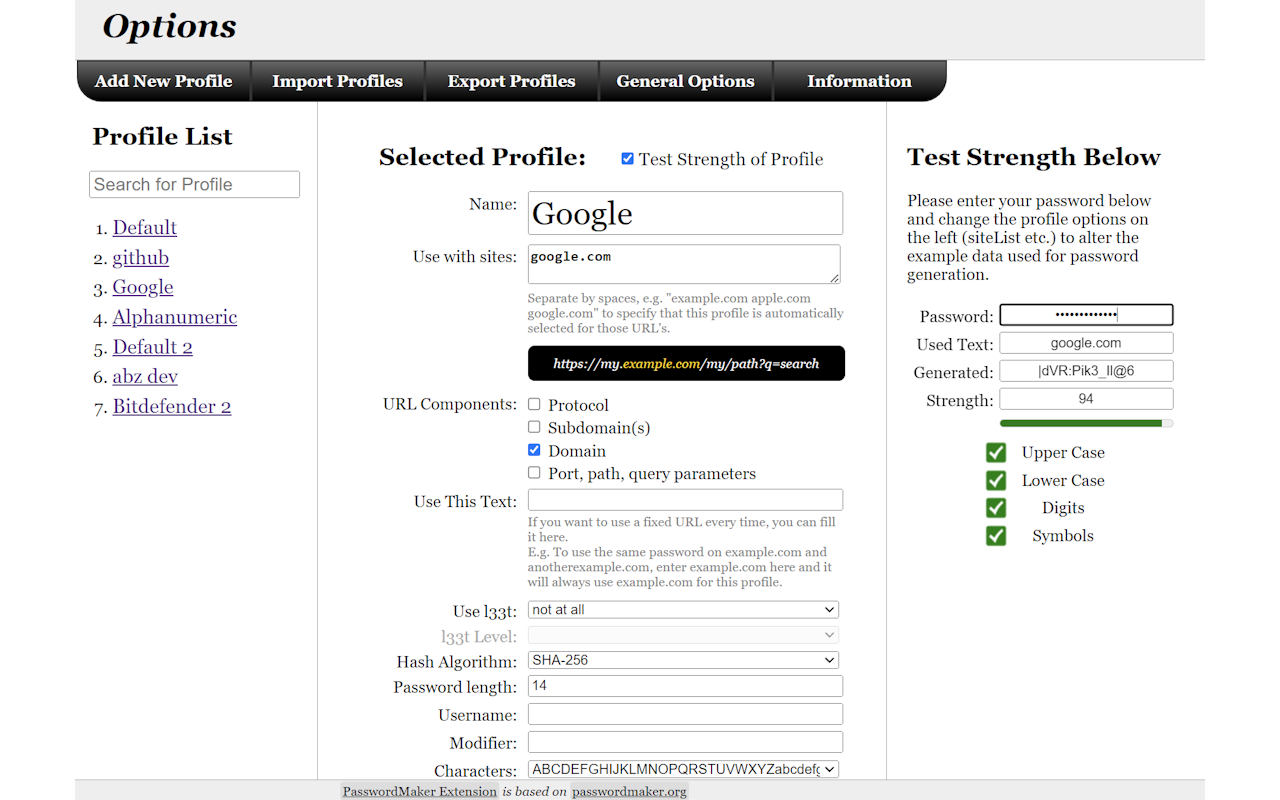The image size is (1280, 800).
Task: Open the Bitdefender 2 profile
Action: point(171,406)
